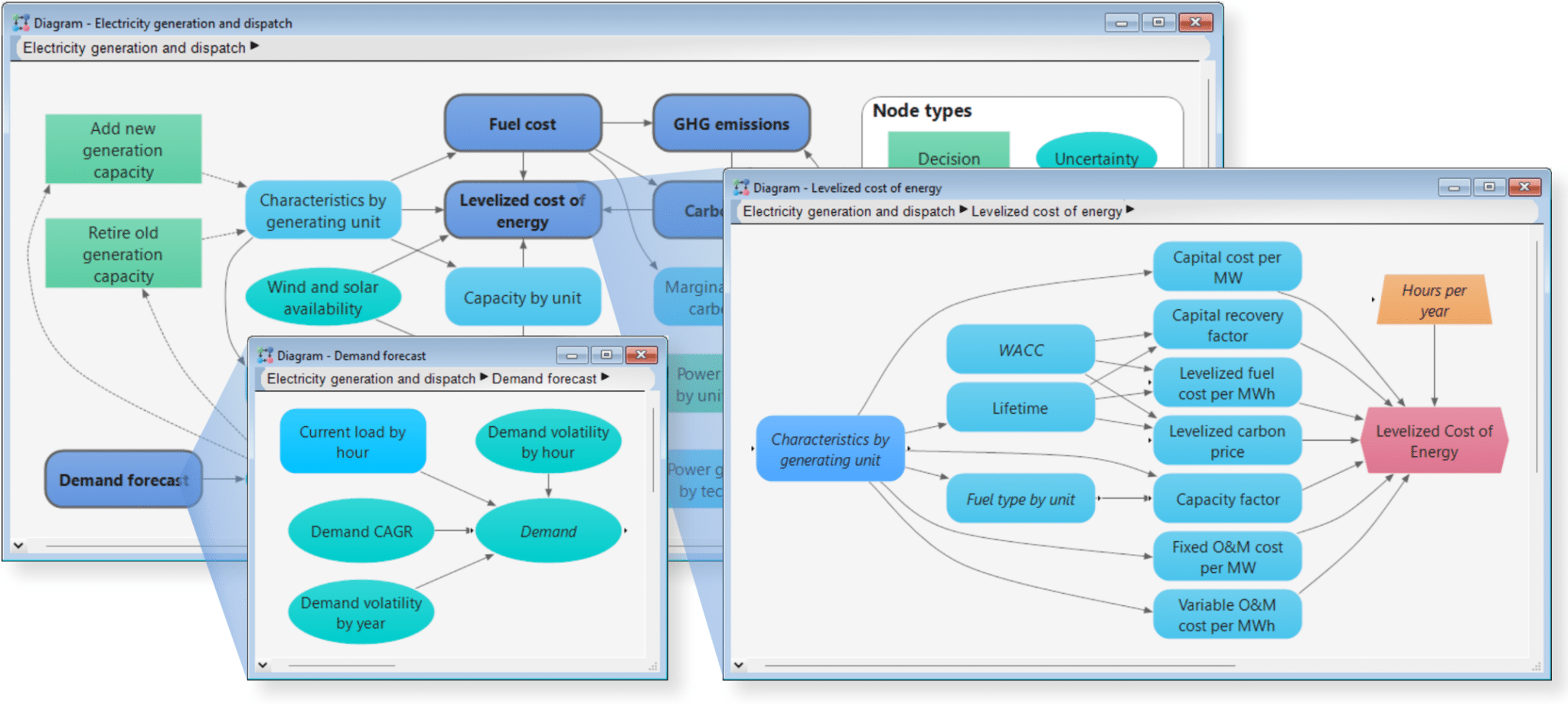1568x704 pixels.
Task: Open the Demand forecast module node
Action: 122,480
